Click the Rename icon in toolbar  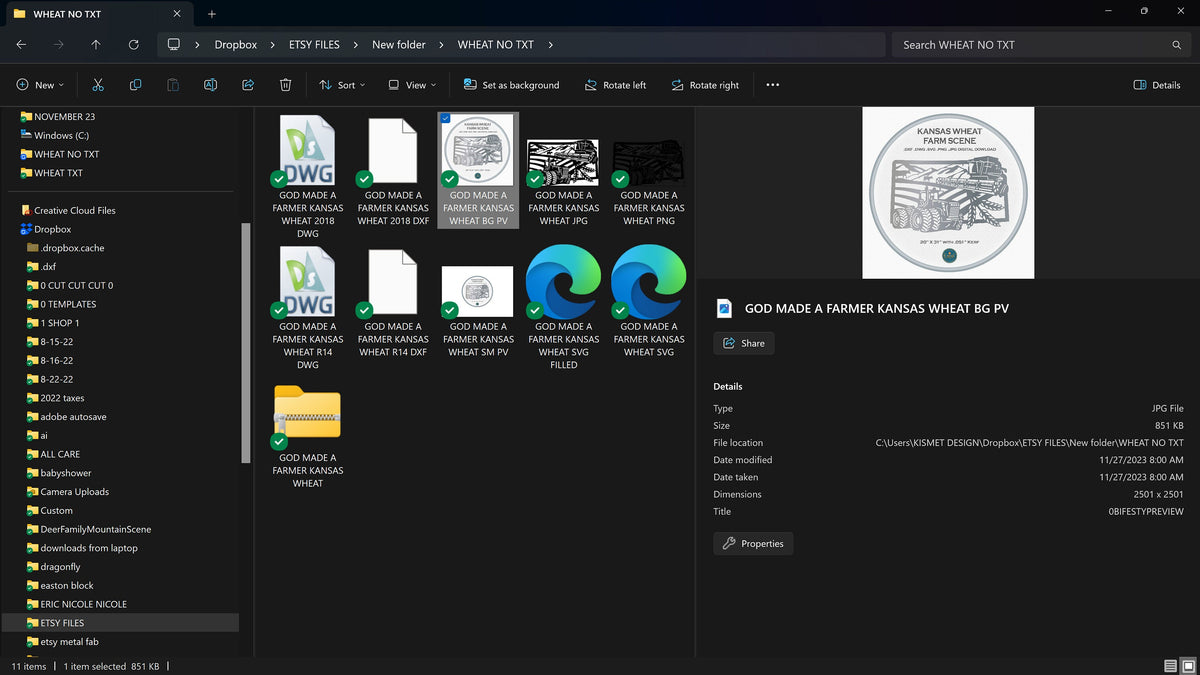click(x=210, y=85)
